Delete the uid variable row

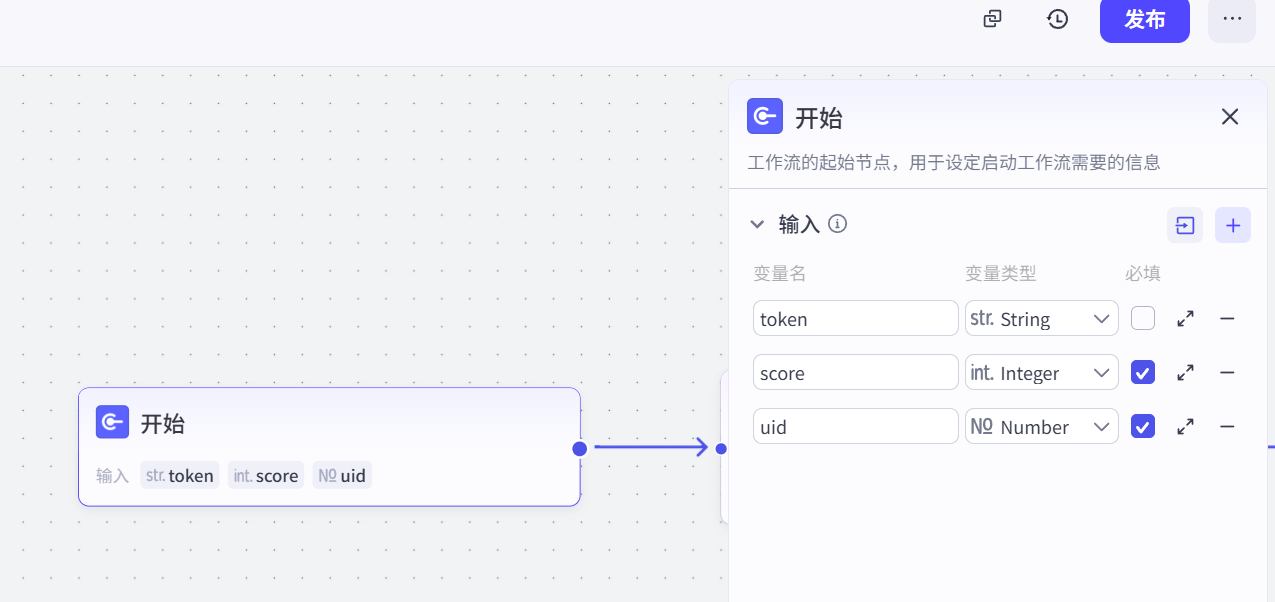click(1227, 427)
